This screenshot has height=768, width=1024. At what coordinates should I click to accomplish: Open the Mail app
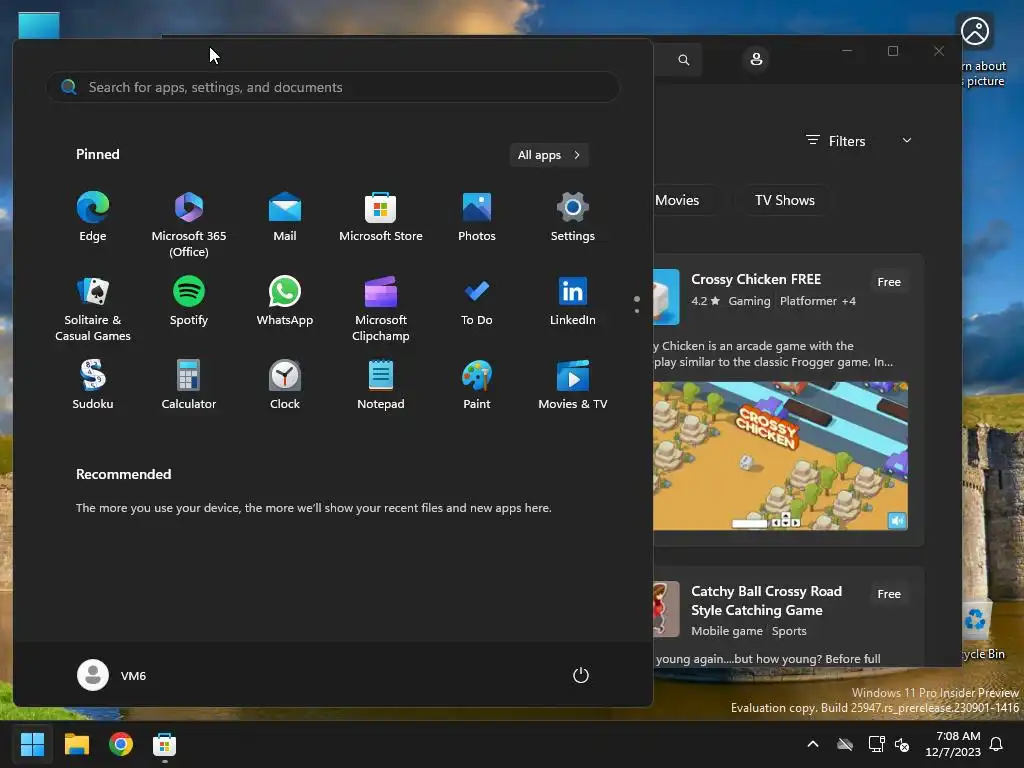[x=285, y=217]
